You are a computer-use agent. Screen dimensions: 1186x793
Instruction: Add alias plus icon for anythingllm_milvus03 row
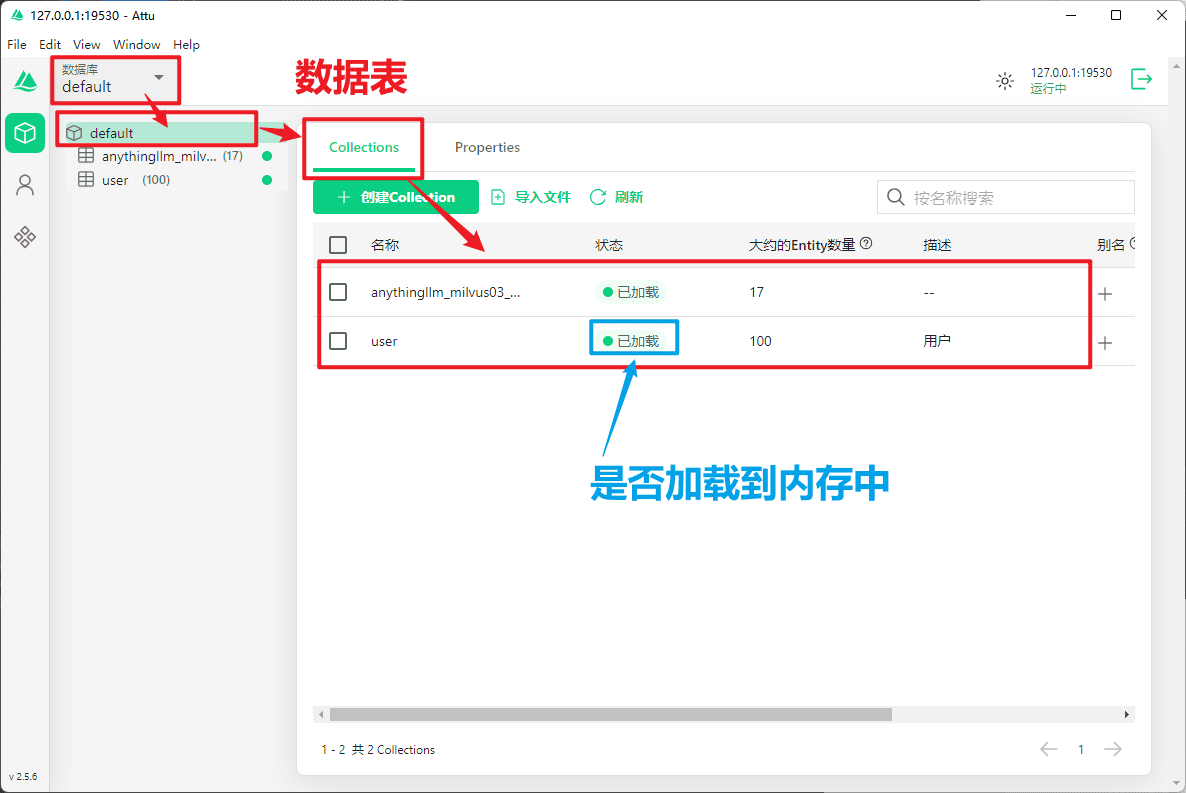(x=1105, y=294)
